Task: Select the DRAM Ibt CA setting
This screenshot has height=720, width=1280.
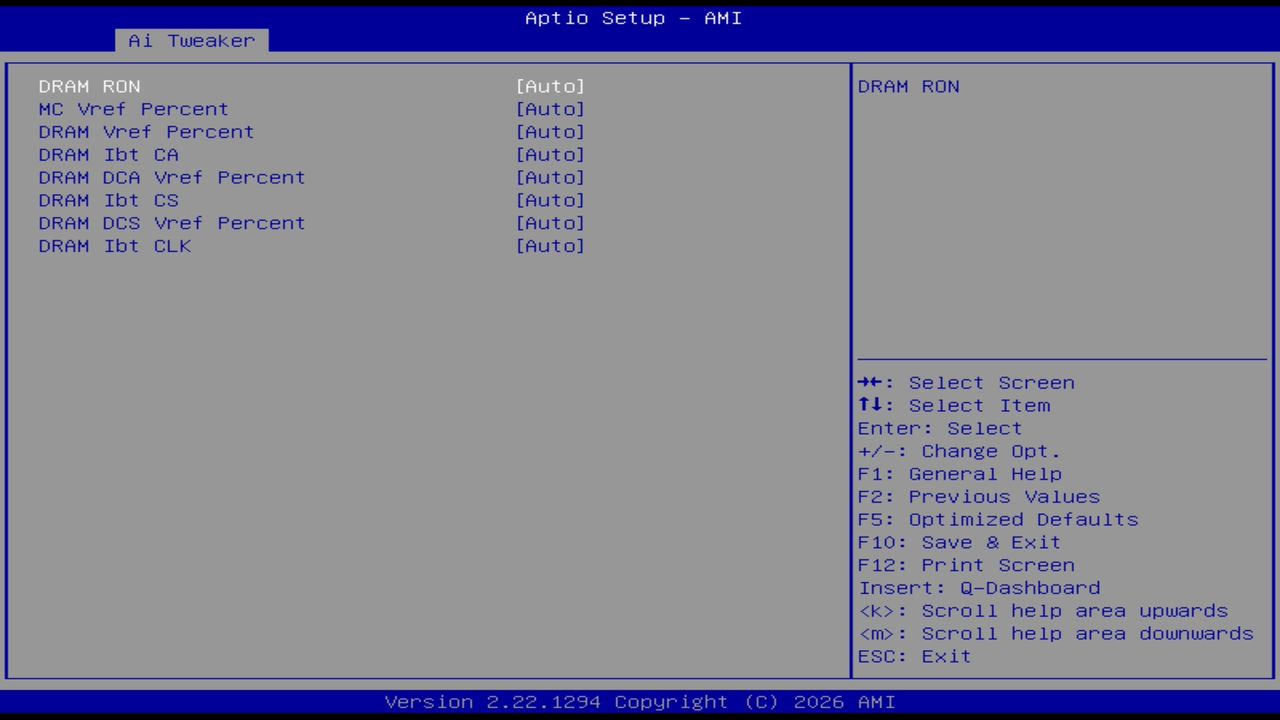Action: point(108,154)
